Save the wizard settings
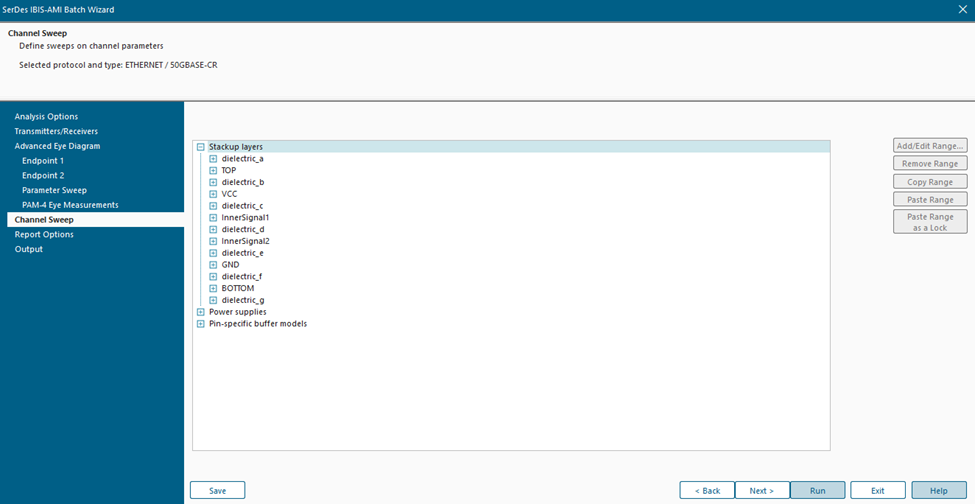This screenshot has height=504, width=975. pyautogui.click(x=218, y=490)
